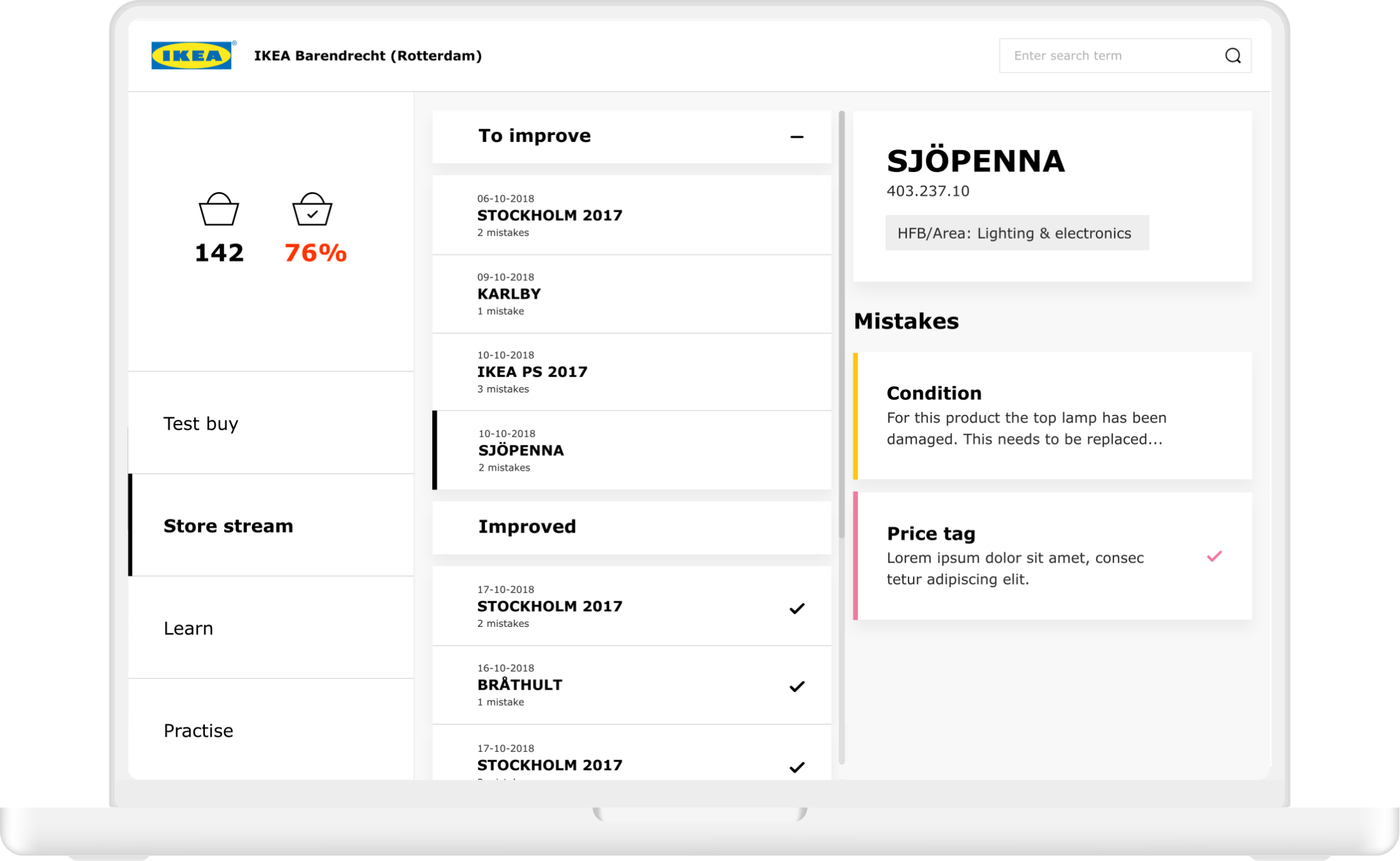
Task: Click the shopping basket icon above 142
Action: click(x=219, y=209)
